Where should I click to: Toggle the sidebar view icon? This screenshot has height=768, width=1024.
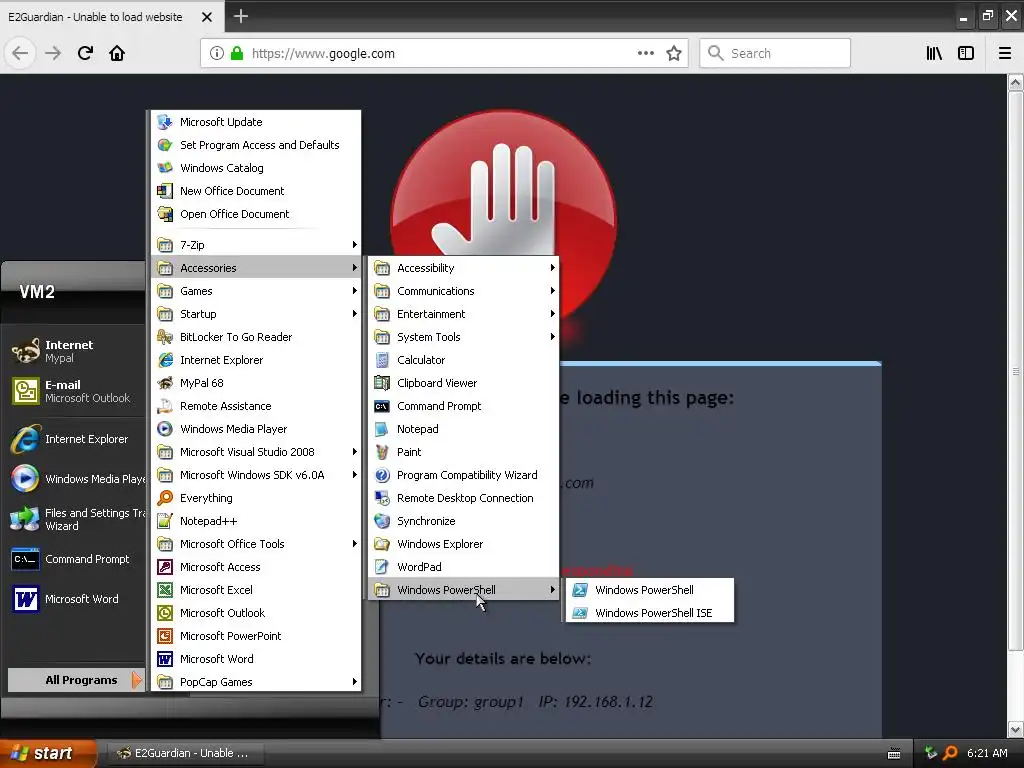966,53
